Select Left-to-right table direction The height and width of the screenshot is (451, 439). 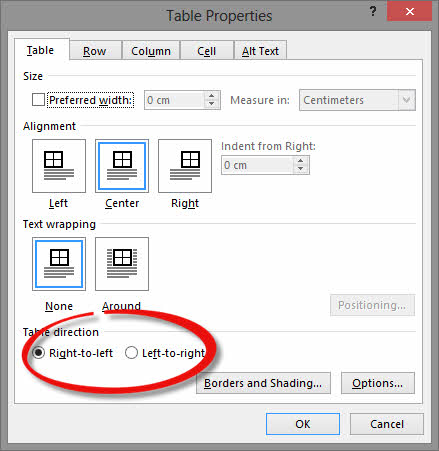[131, 353]
